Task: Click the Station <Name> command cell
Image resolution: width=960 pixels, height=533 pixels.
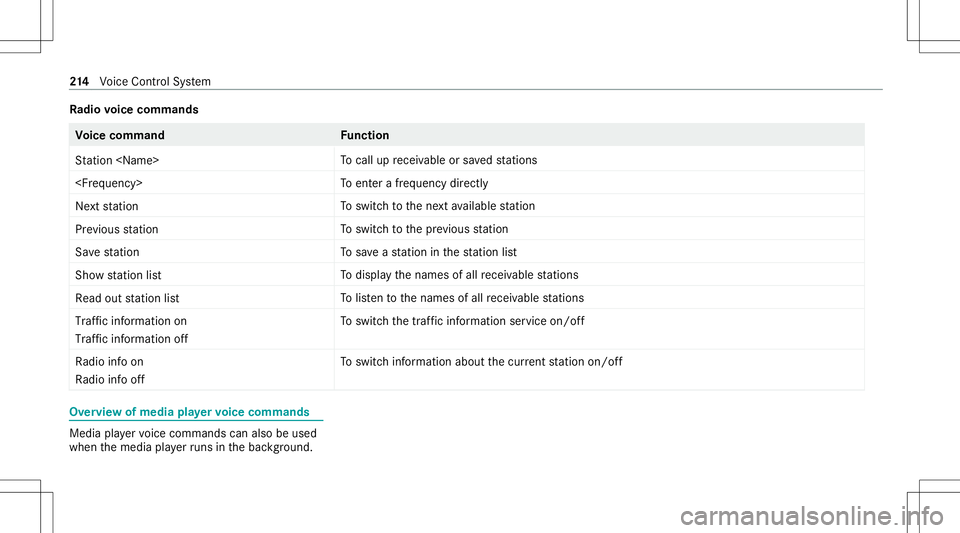Action: [x=118, y=160]
